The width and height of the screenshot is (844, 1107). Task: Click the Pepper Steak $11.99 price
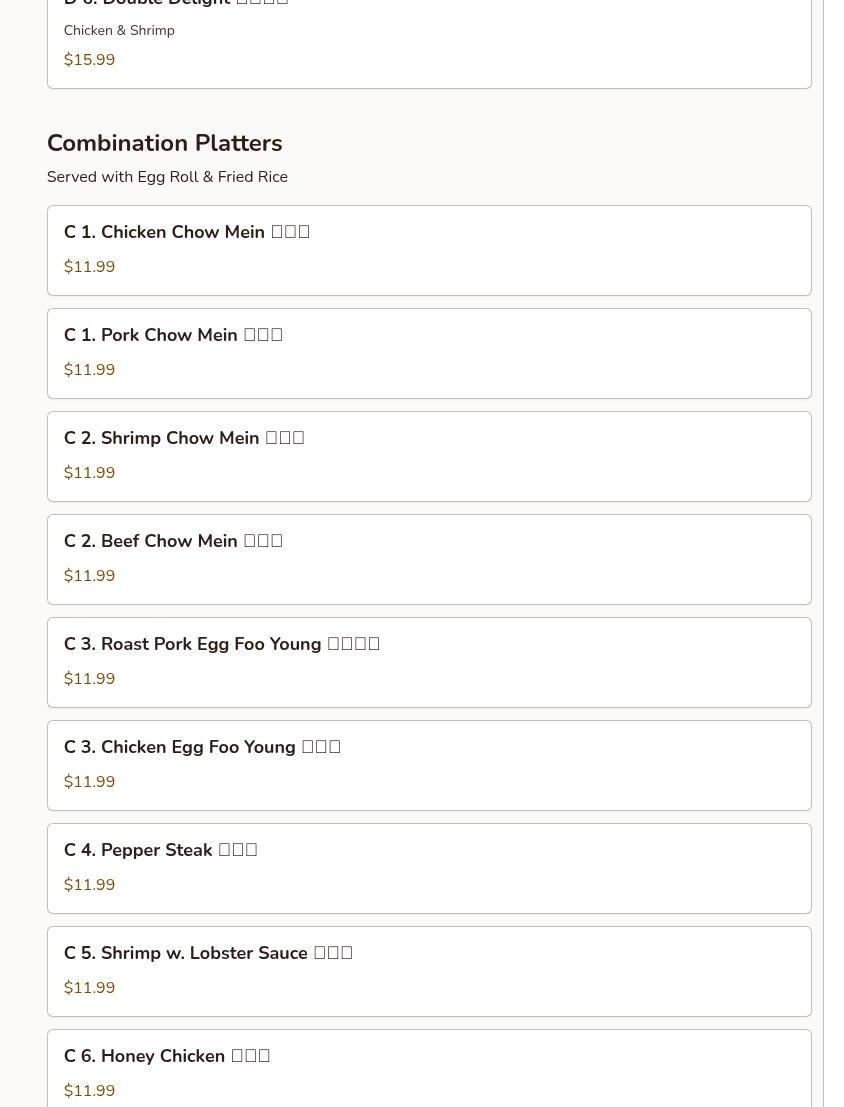point(90,885)
